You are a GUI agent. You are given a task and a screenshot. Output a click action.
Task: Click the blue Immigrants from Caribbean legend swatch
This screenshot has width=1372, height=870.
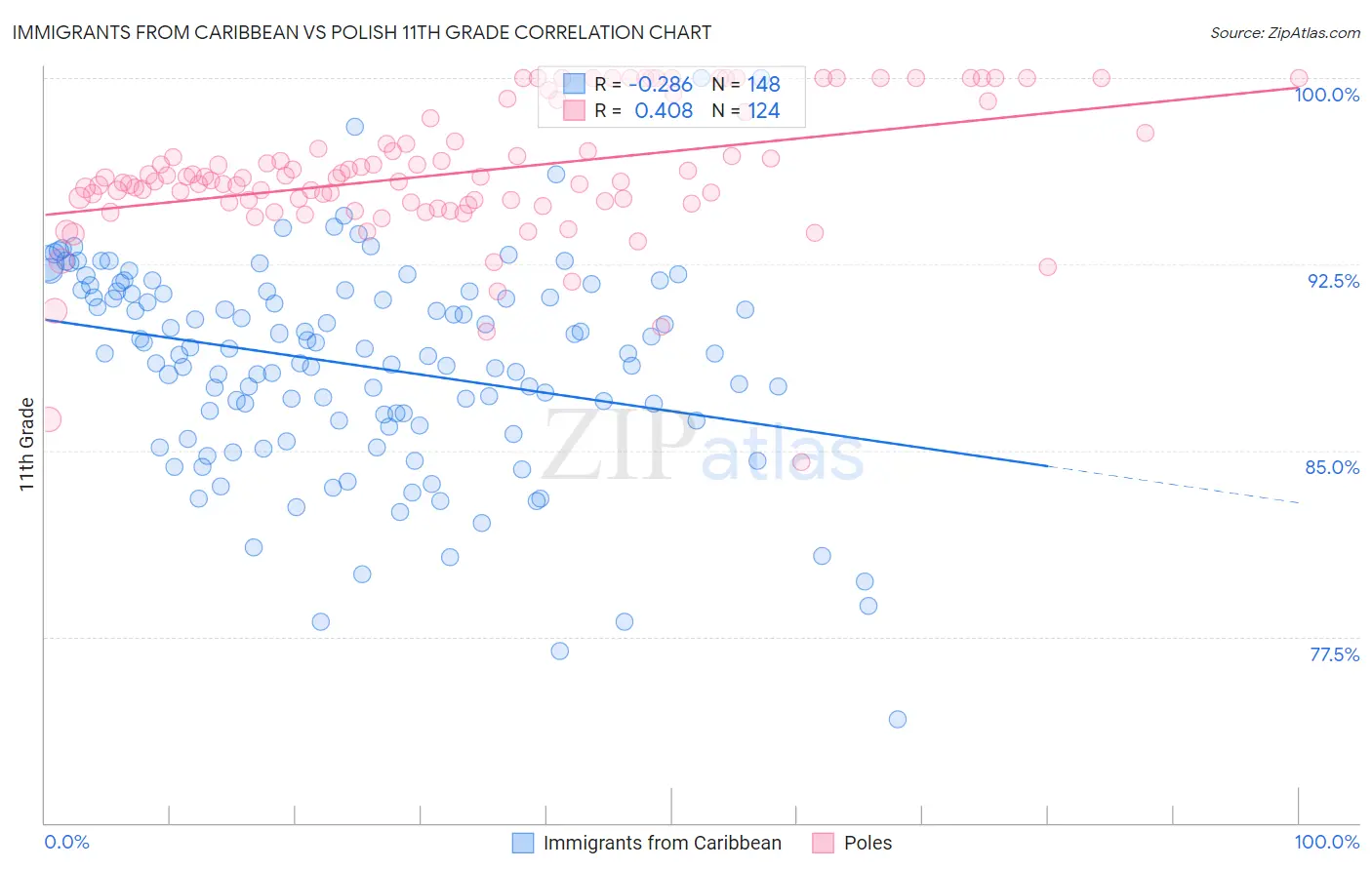523,843
